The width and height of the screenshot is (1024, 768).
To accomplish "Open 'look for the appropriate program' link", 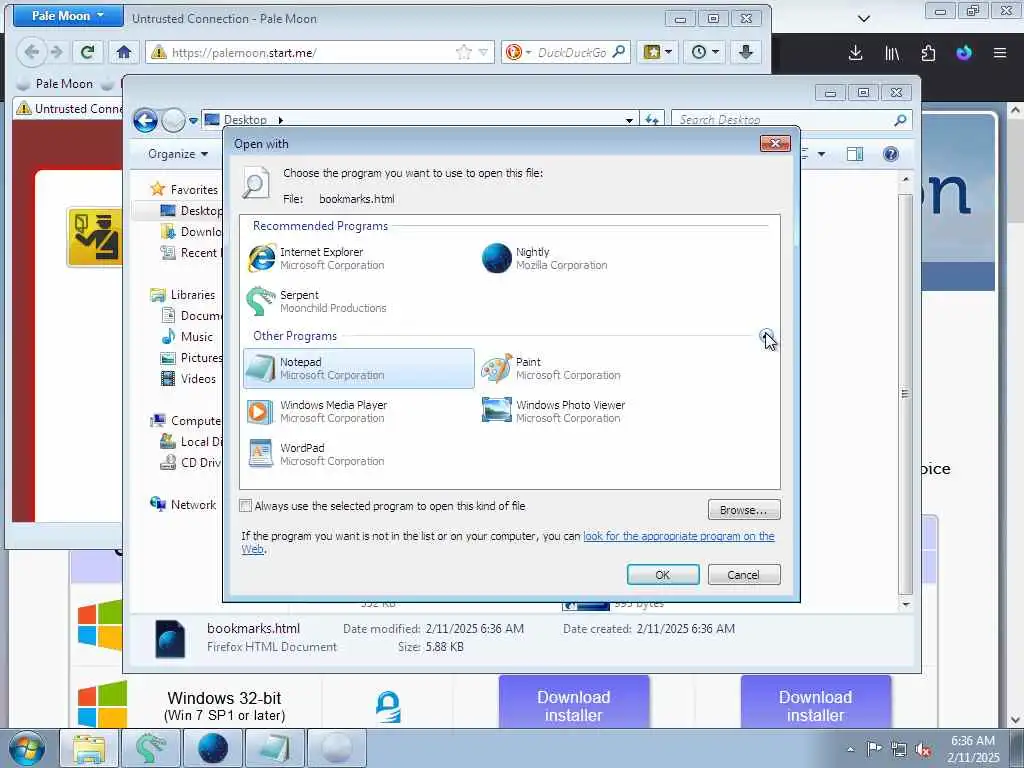I will (x=679, y=536).
